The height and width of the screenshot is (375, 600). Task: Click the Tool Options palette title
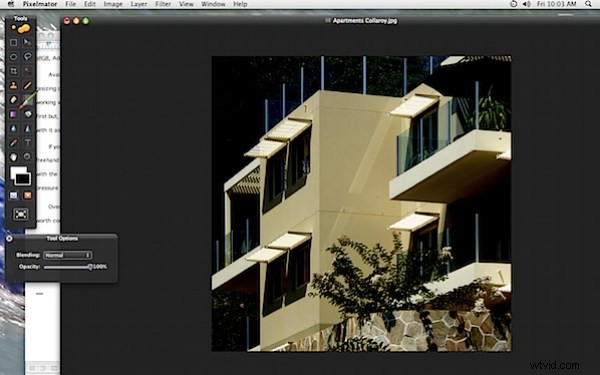[62, 238]
